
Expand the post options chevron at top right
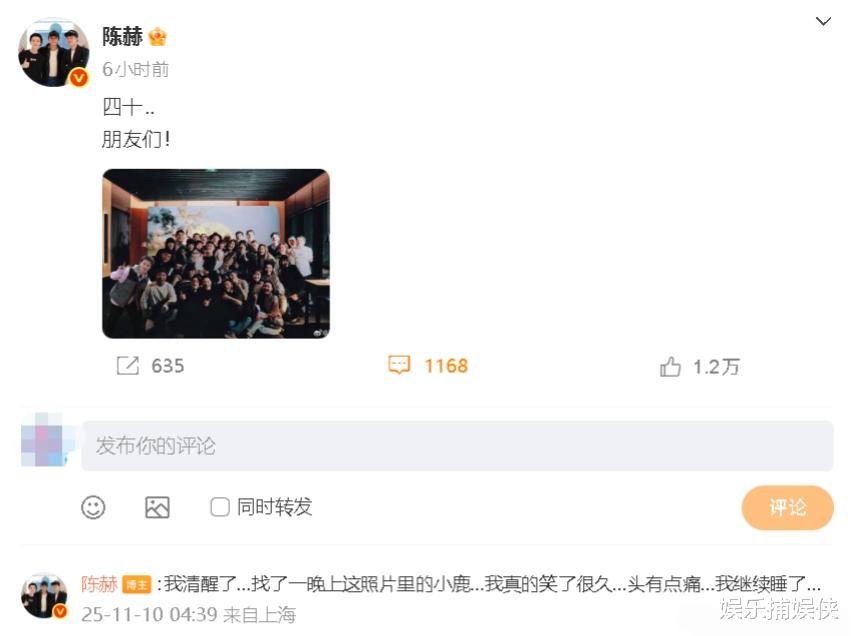pos(823,21)
